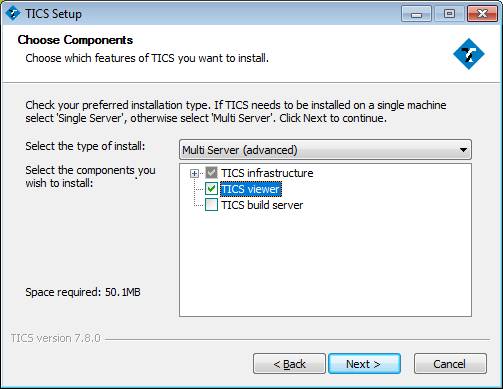
Task: Cancel the TICS installation
Action: tap(450, 364)
